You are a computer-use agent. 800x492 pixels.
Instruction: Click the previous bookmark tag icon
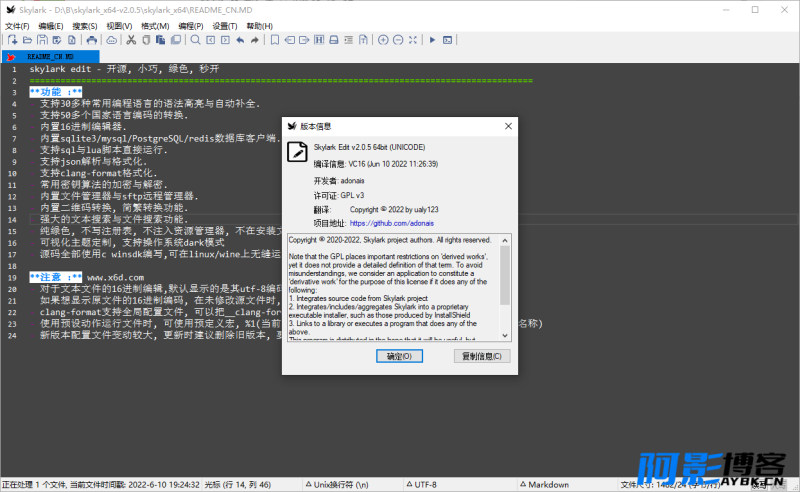[x=289, y=40]
